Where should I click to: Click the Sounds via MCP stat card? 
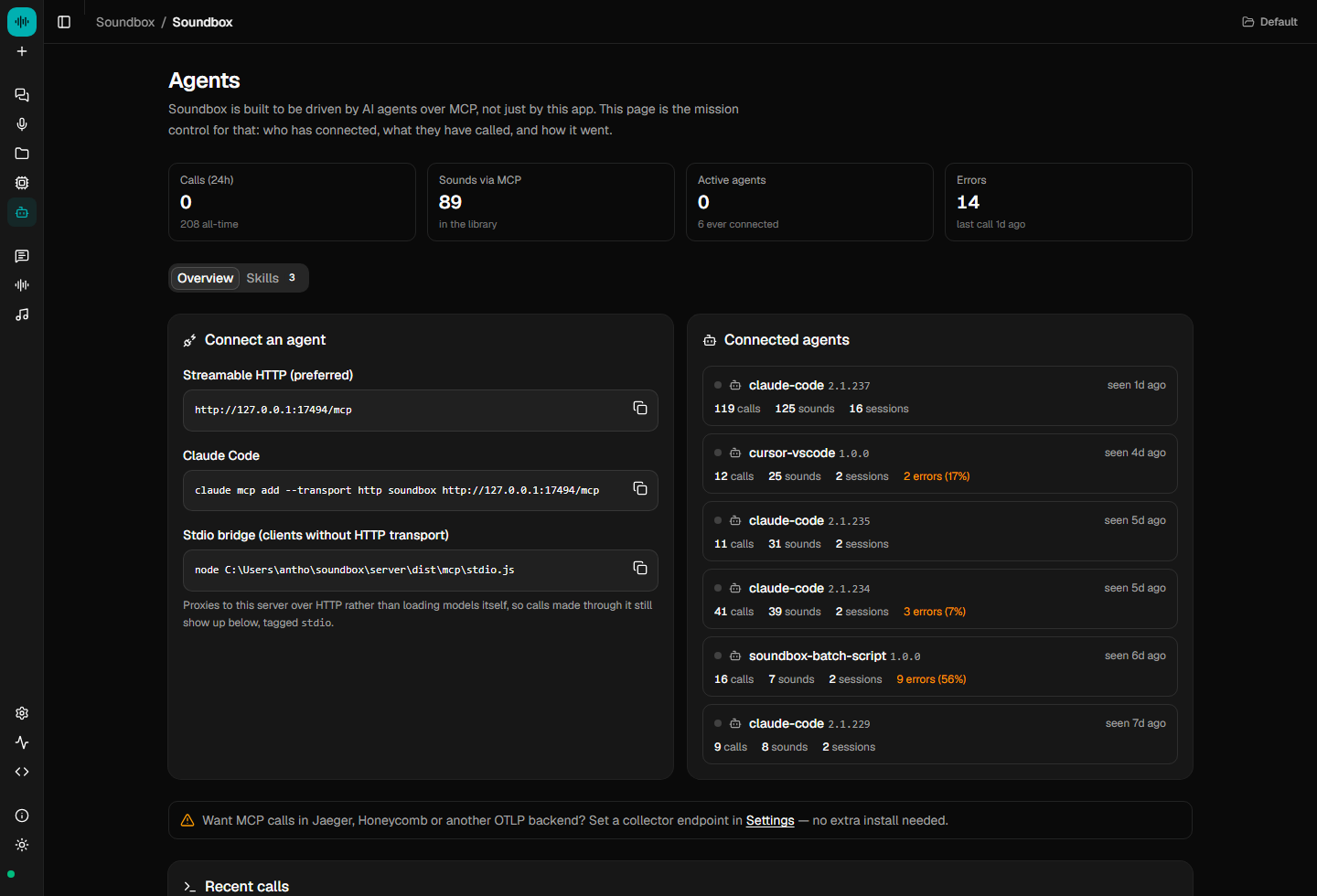coord(551,202)
